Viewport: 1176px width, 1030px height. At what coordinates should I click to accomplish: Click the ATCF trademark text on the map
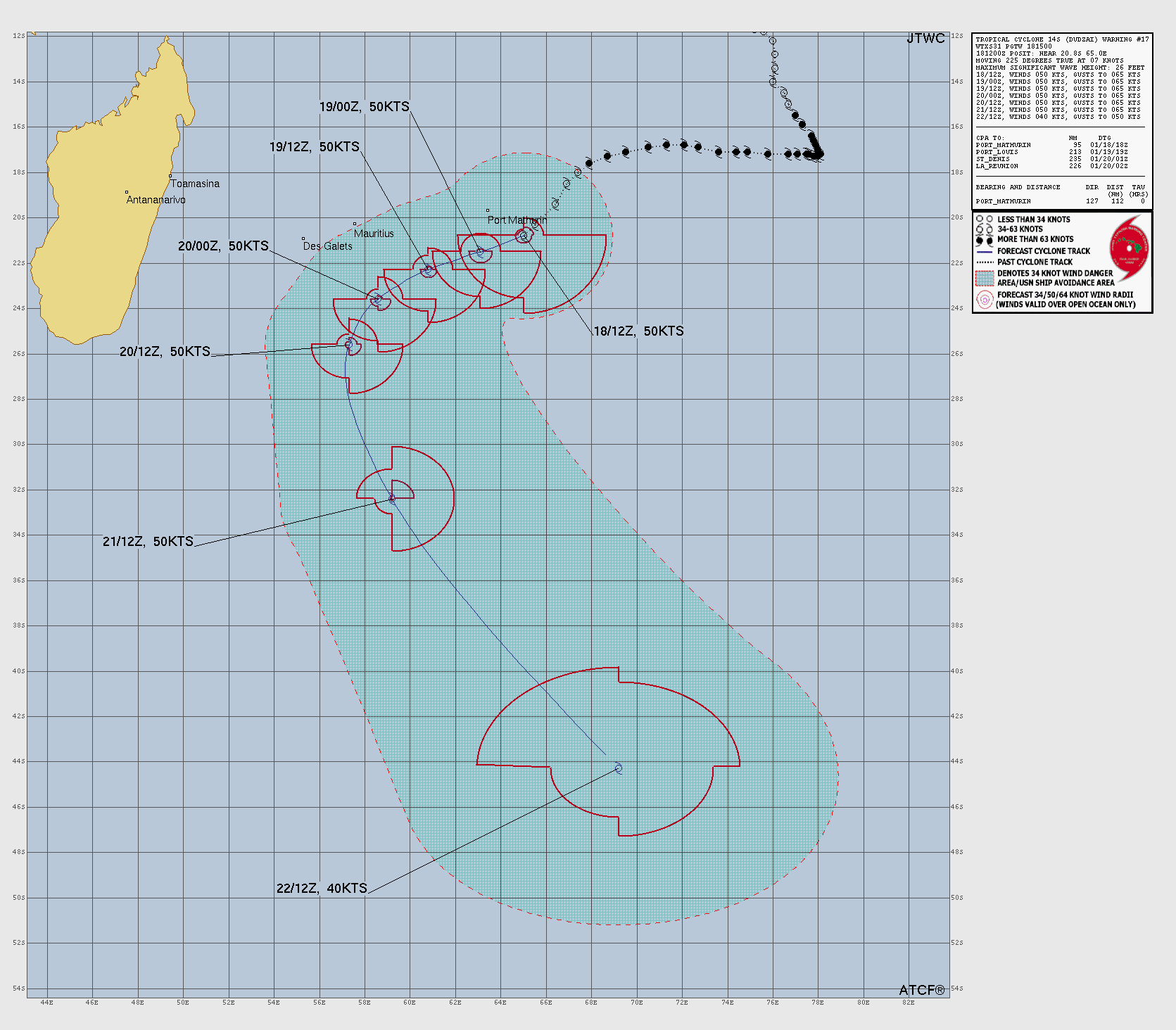922,990
